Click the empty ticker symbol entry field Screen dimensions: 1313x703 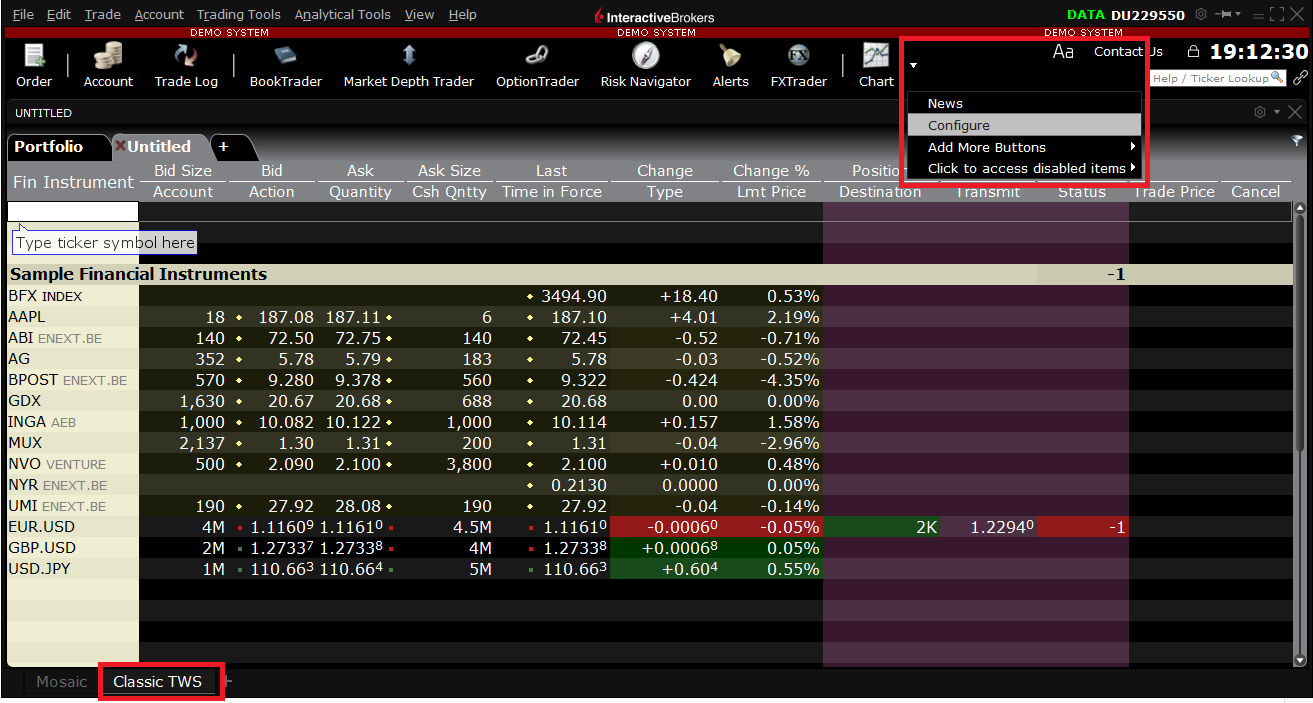(x=73, y=212)
